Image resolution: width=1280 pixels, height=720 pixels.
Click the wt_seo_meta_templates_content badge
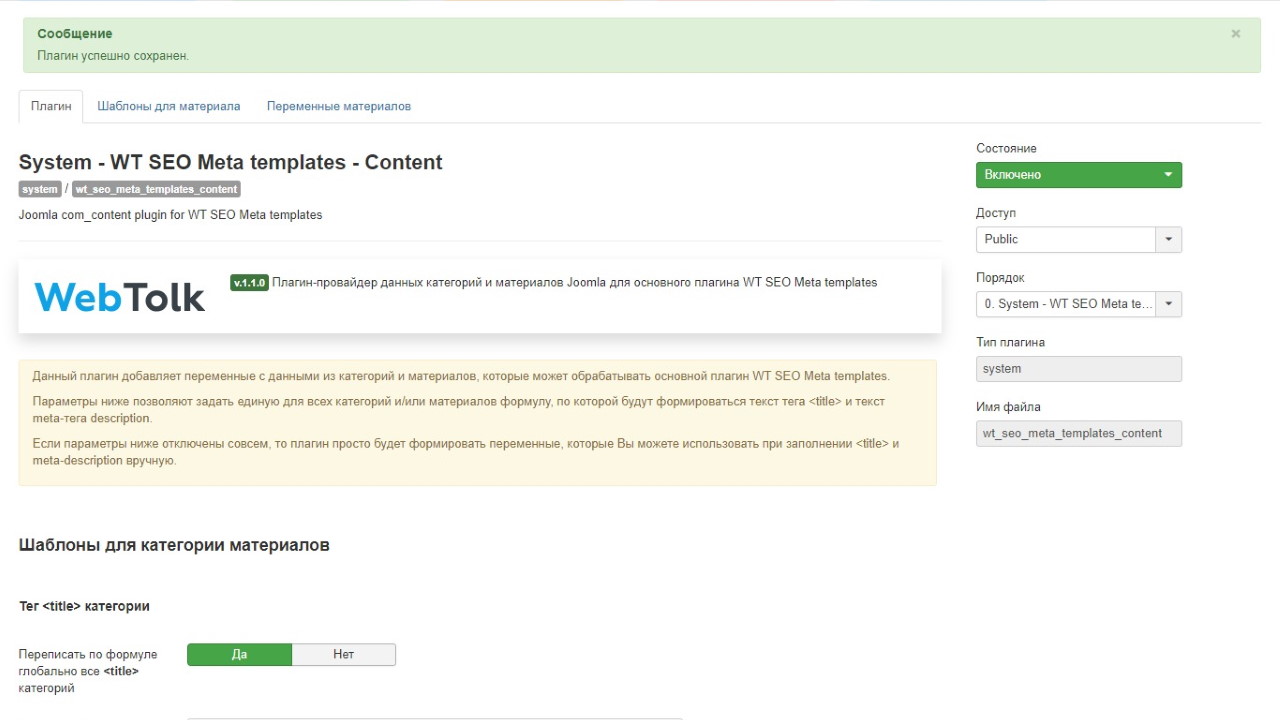click(156, 189)
